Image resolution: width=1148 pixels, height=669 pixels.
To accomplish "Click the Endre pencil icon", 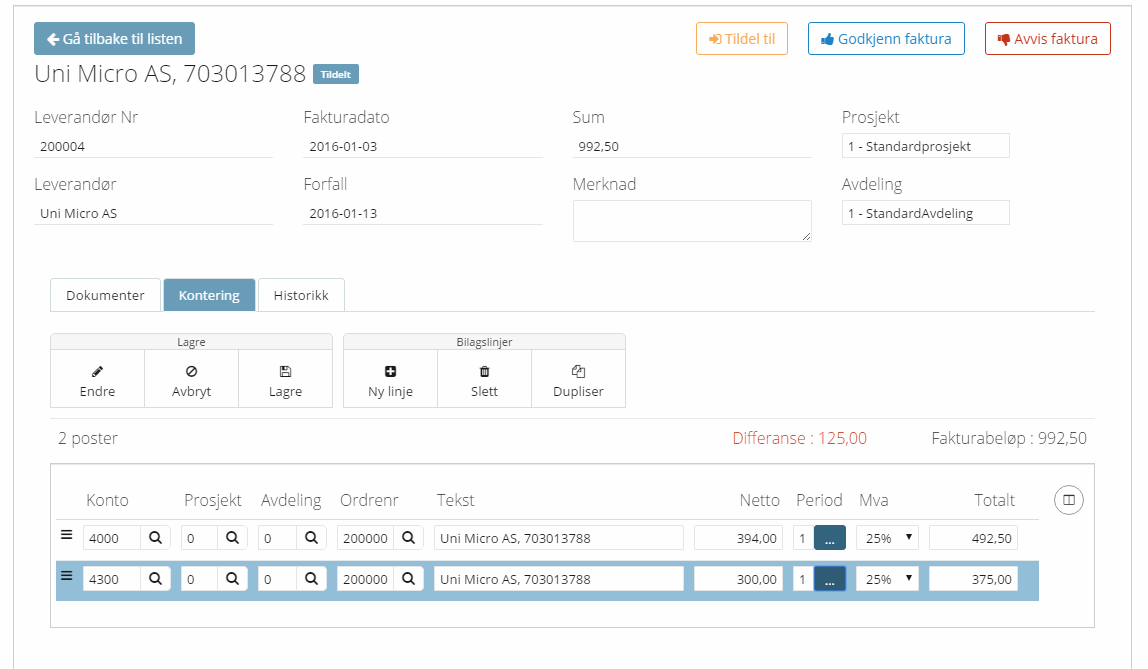I will click(x=97, y=371).
